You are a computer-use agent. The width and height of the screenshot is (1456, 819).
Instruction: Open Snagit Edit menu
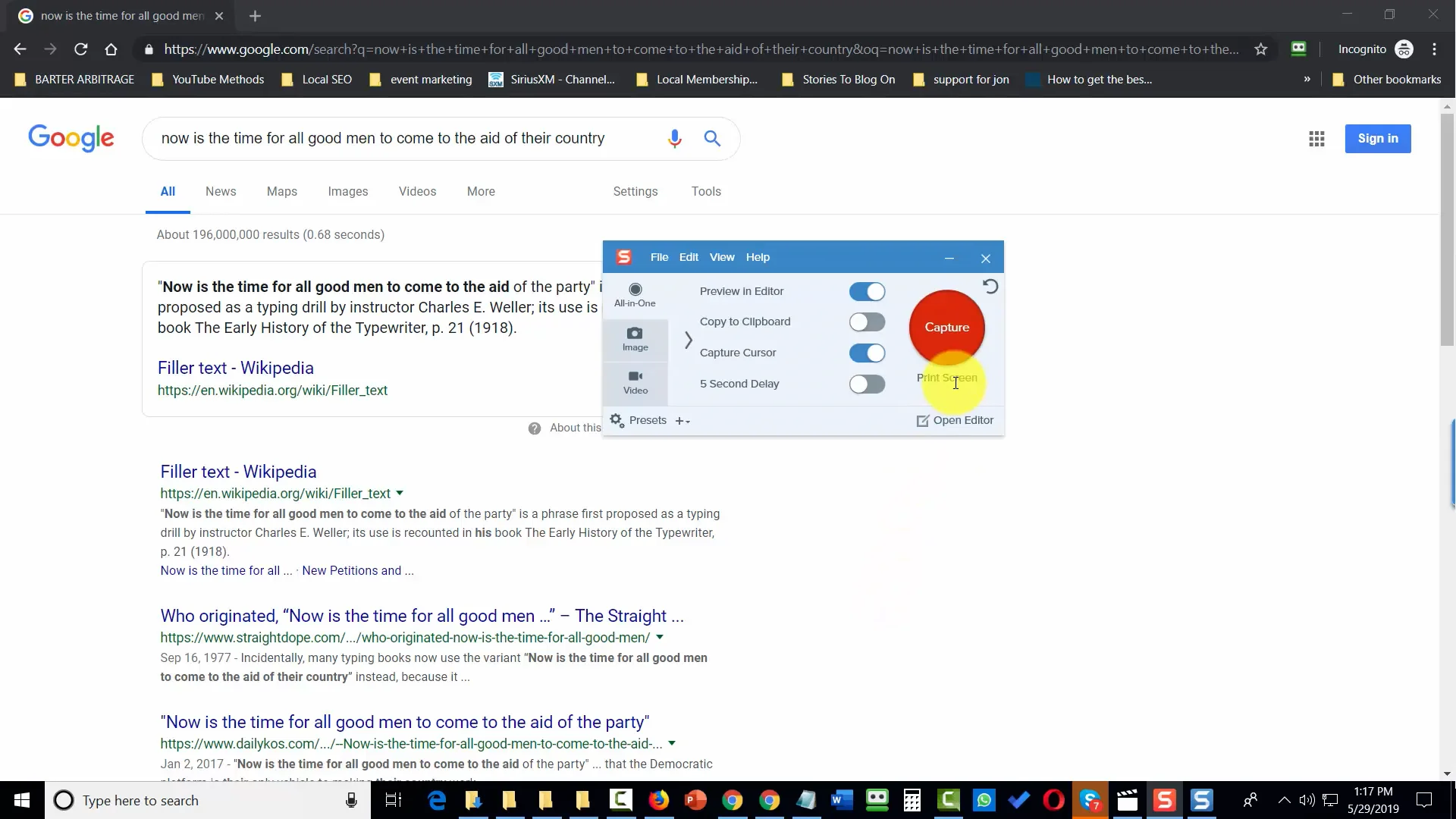point(689,257)
